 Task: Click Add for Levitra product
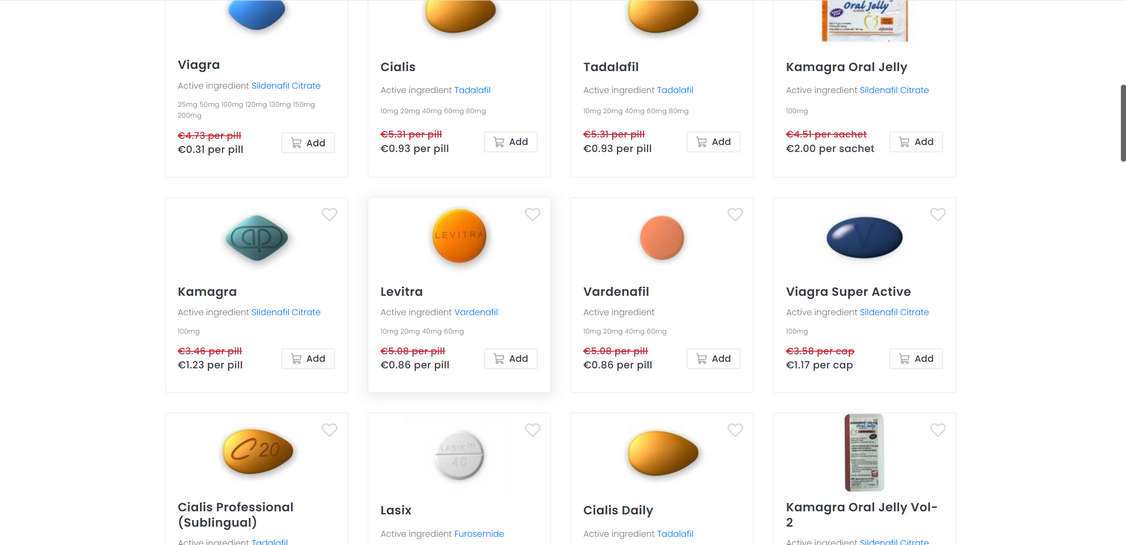[511, 359]
